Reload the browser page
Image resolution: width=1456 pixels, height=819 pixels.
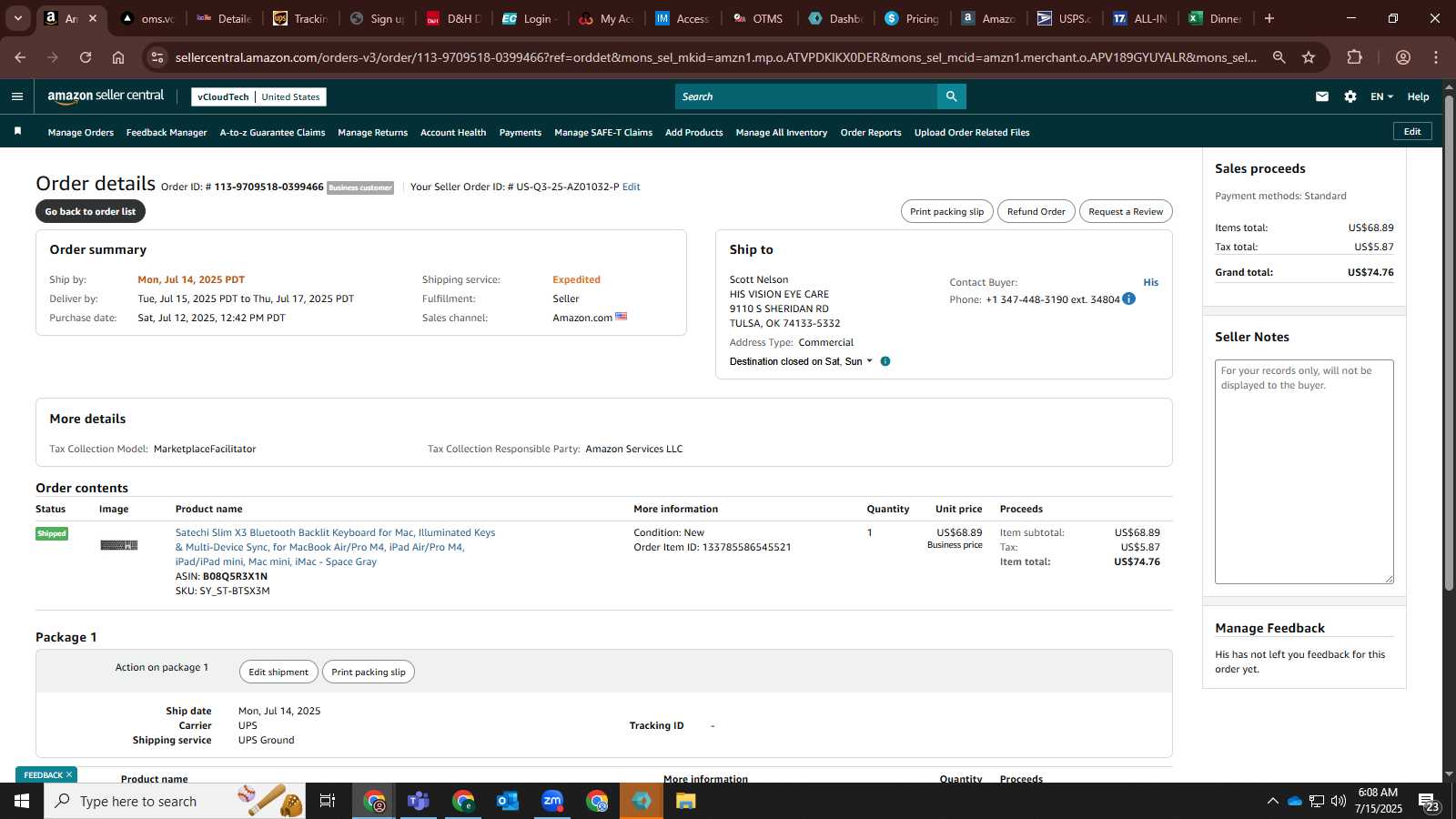86,57
